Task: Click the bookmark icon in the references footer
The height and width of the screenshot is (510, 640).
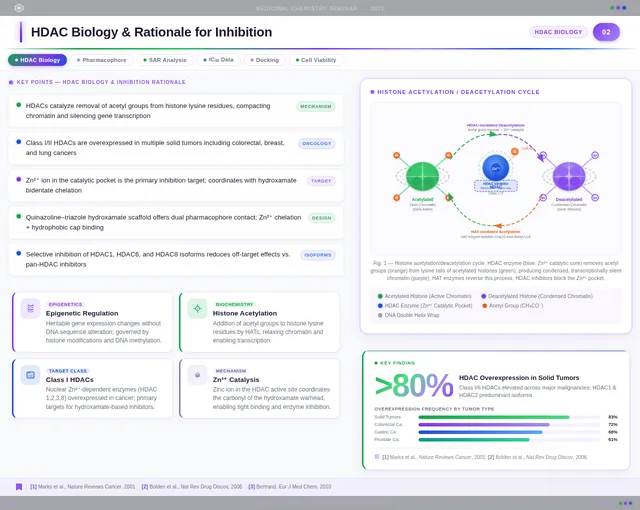Action: pos(19,486)
